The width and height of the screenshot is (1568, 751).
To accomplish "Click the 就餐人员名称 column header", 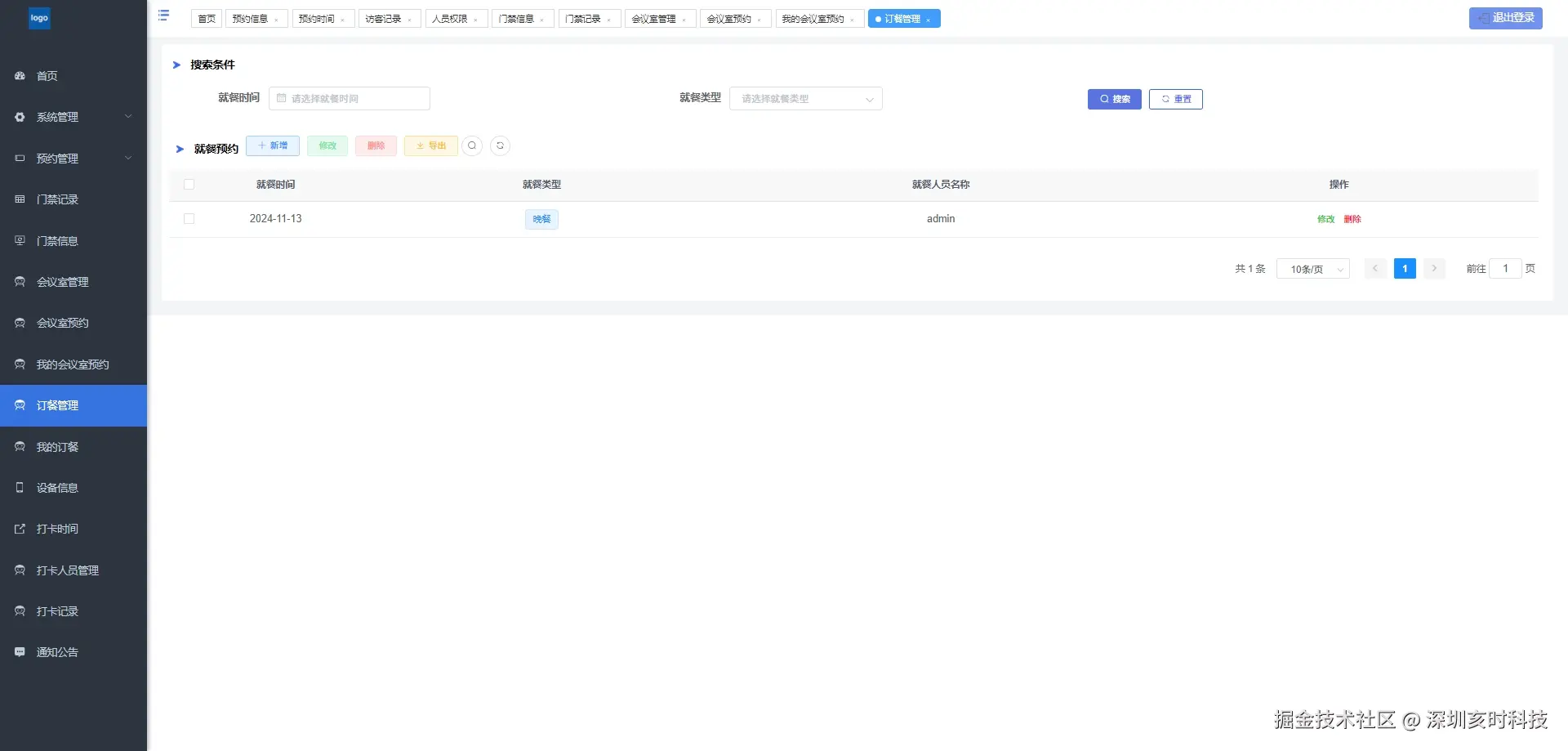I will coord(941,185).
